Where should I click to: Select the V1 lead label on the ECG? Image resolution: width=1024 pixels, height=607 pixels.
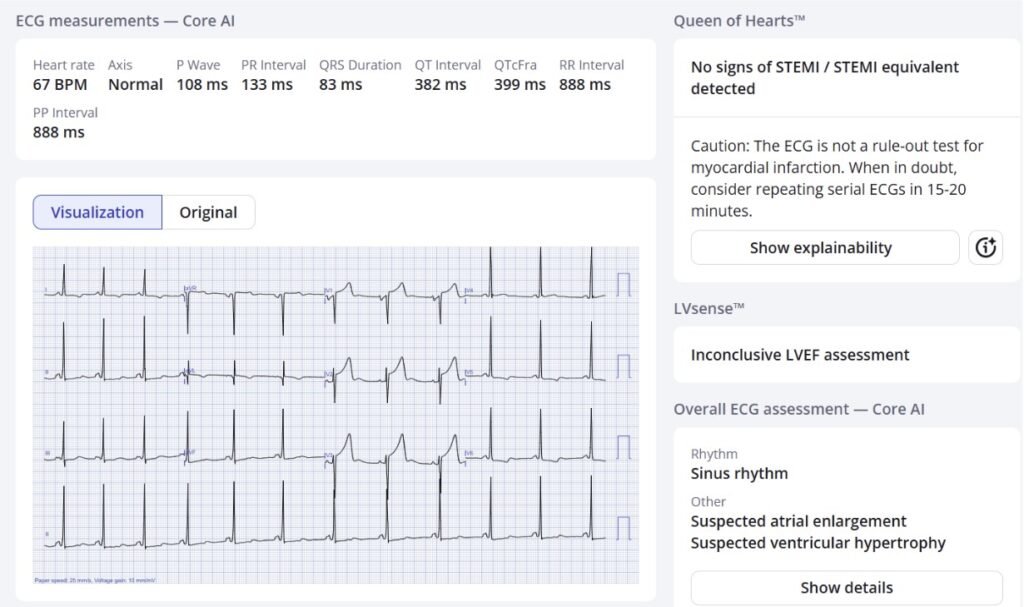[328, 290]
